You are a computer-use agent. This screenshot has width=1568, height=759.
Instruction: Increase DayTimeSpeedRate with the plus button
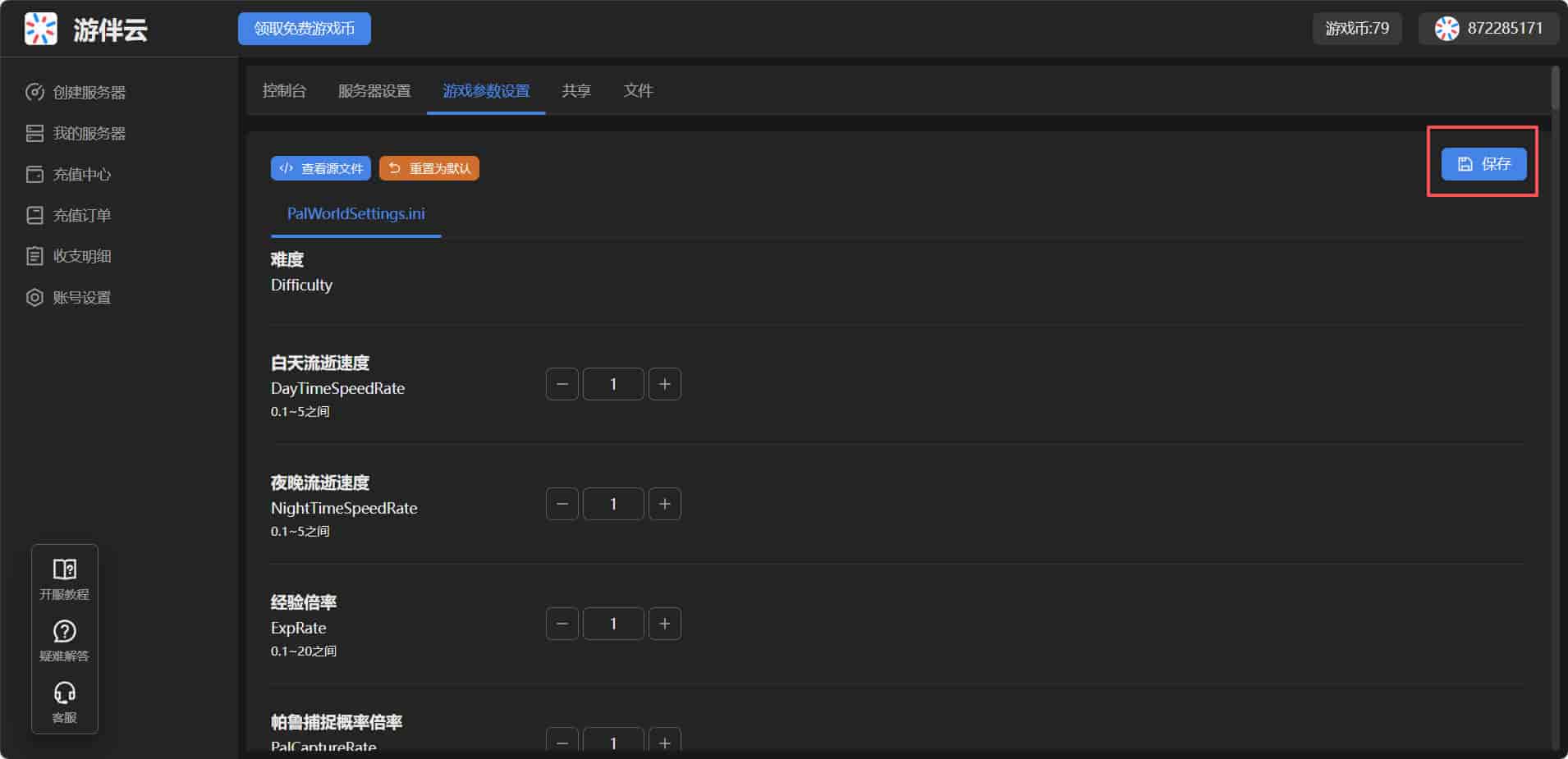point(664,384)
